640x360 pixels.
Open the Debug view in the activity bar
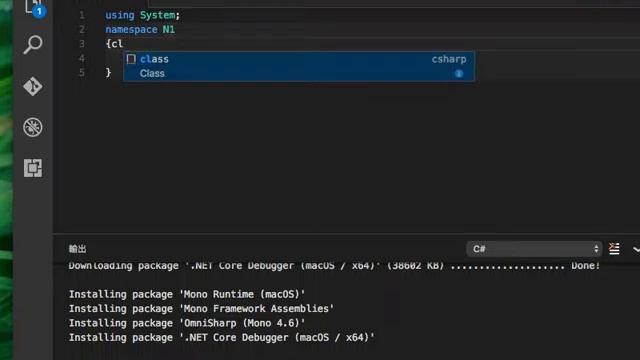33,127
